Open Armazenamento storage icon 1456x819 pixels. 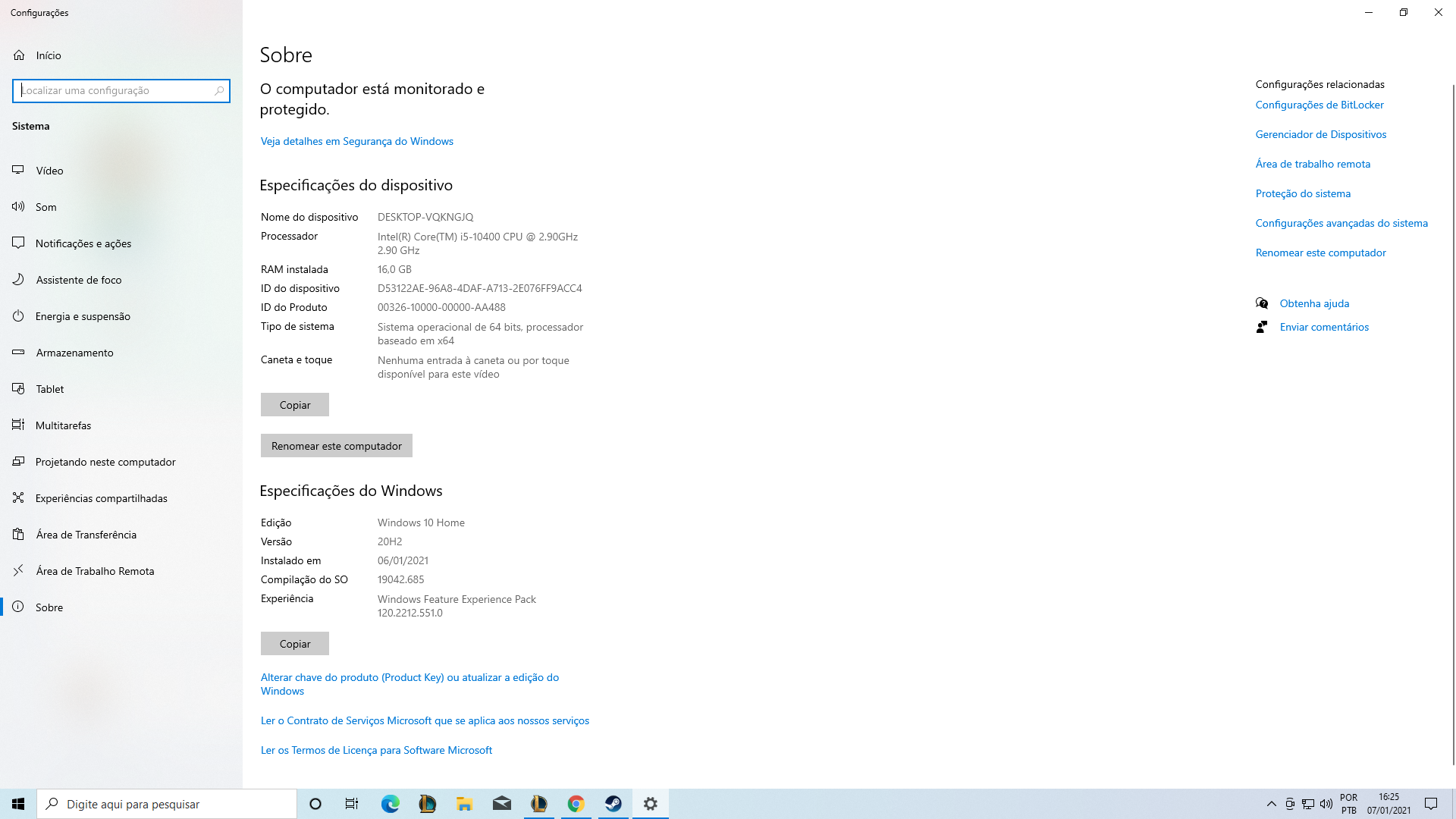click(18, 352)
